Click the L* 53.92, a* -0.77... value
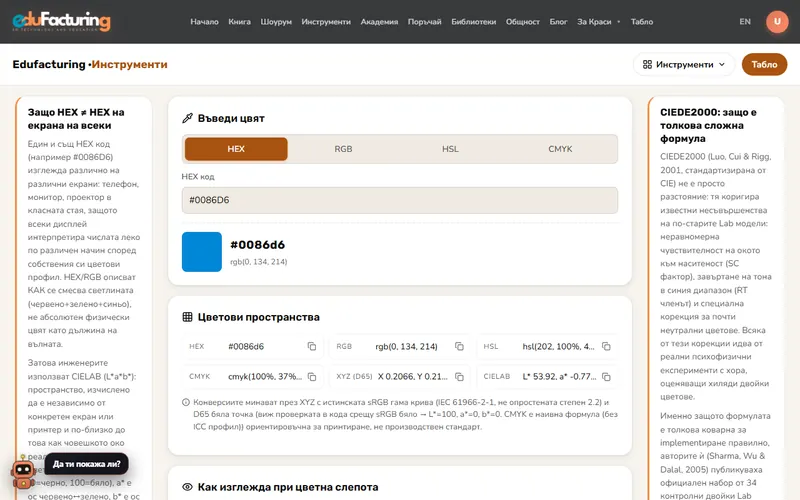This screenshot has width=800, height=500. click(560, 377)
